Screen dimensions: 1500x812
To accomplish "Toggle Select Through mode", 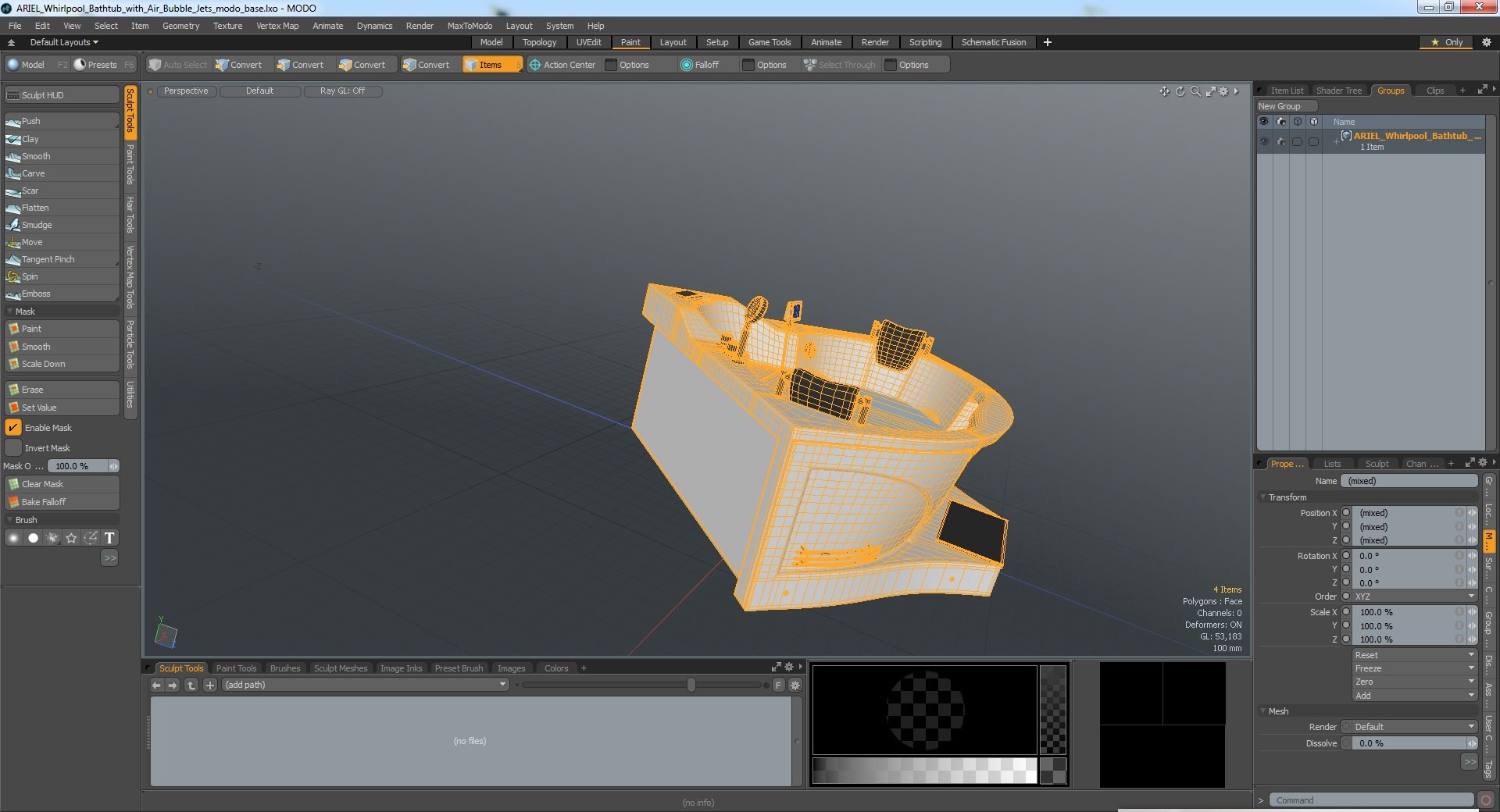I will pyautogui.click(x=840, y=65).
